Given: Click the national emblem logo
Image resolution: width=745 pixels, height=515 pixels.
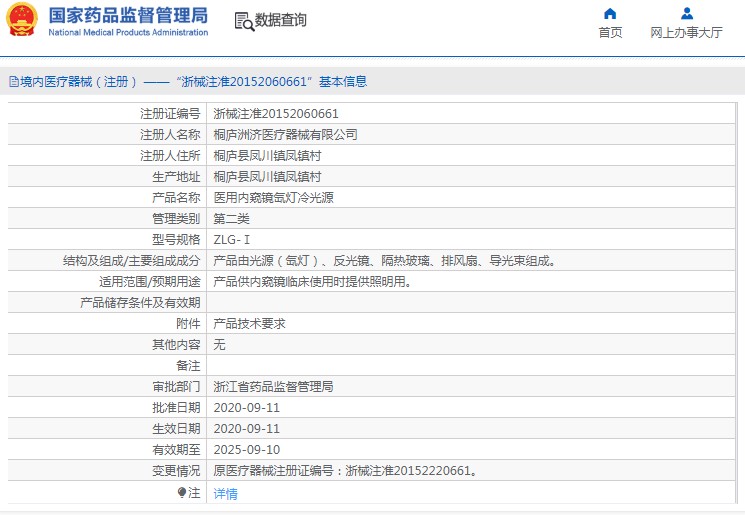Looking at the screenshot, I should coord(22,19).
